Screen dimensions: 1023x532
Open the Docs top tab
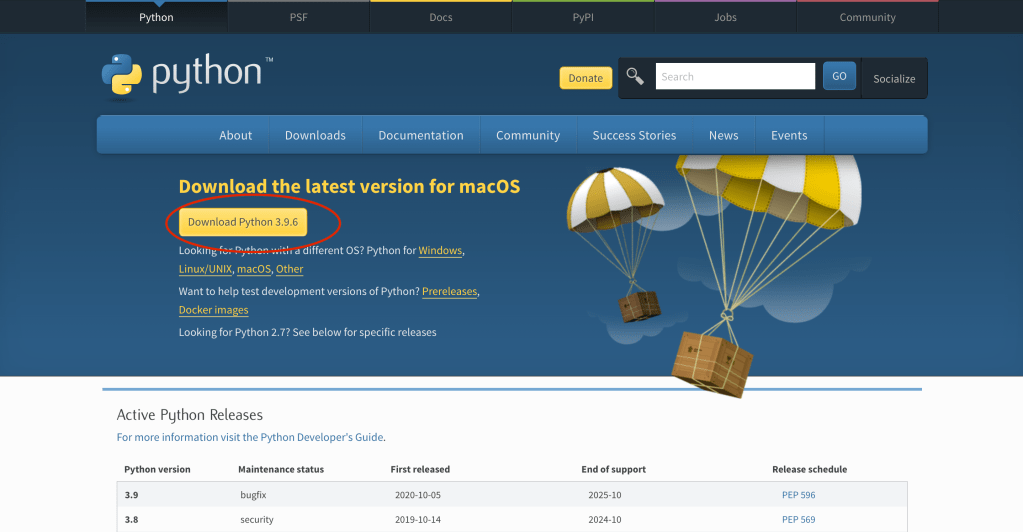[x=441, y=17]
